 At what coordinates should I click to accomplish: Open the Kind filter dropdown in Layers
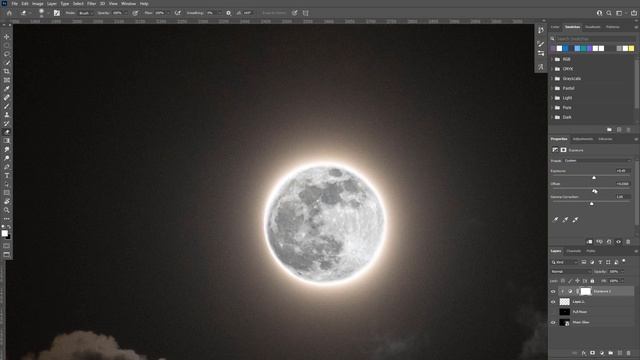[x=564, y=262]
